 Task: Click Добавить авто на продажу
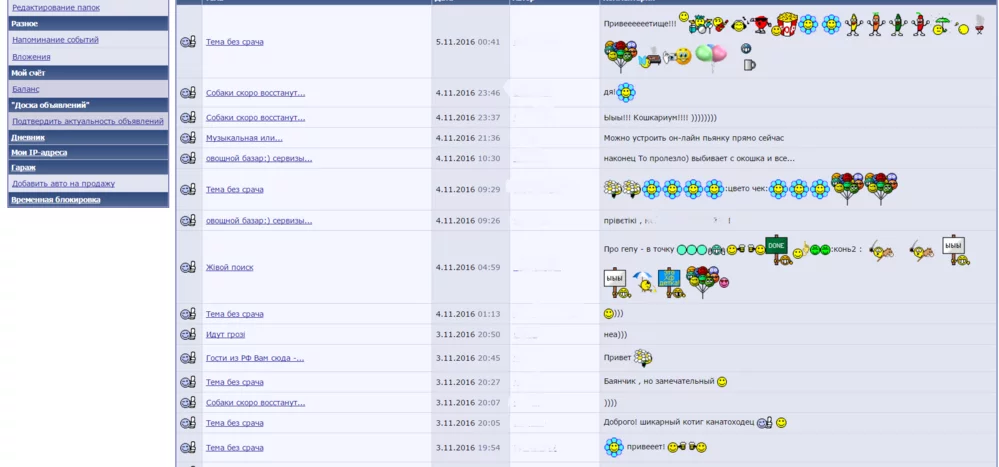coord(64,183)
